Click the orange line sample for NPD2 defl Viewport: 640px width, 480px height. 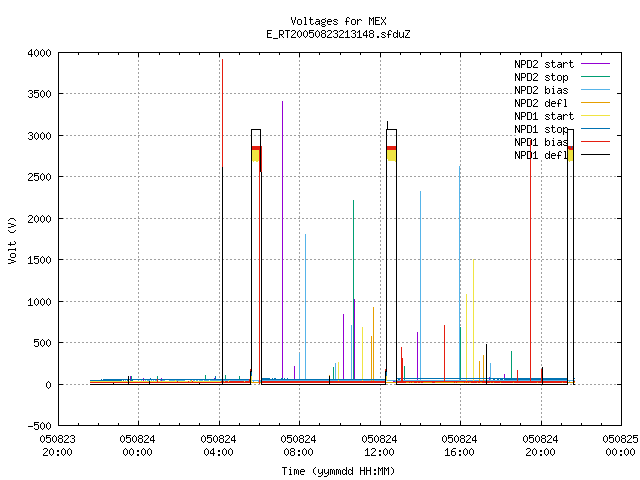pos(595,103)
